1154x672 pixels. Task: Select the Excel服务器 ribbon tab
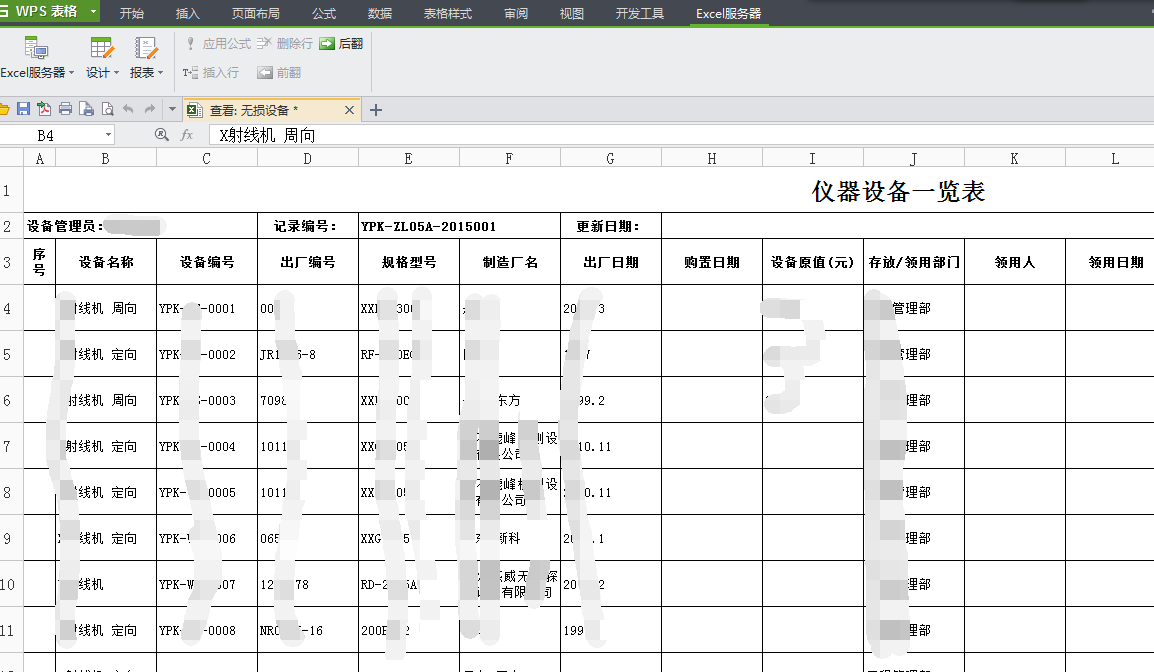[x=729, y=13]
